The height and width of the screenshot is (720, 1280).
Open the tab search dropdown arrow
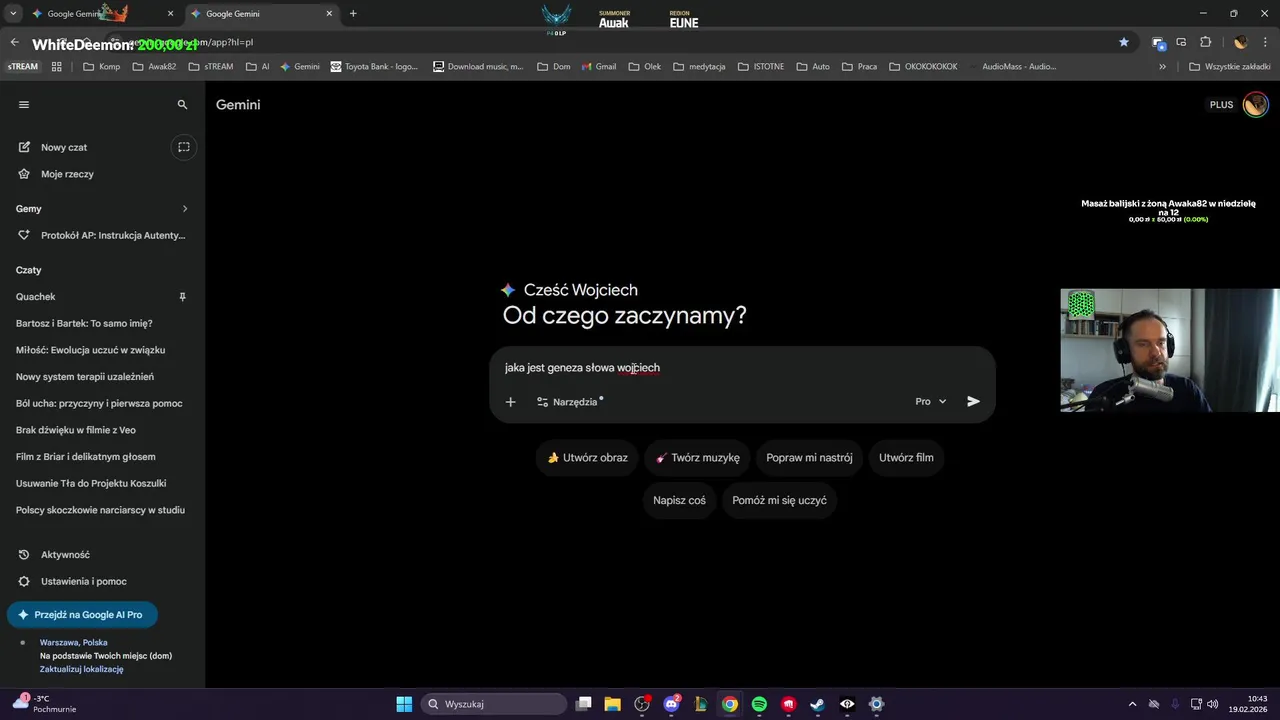13,14
